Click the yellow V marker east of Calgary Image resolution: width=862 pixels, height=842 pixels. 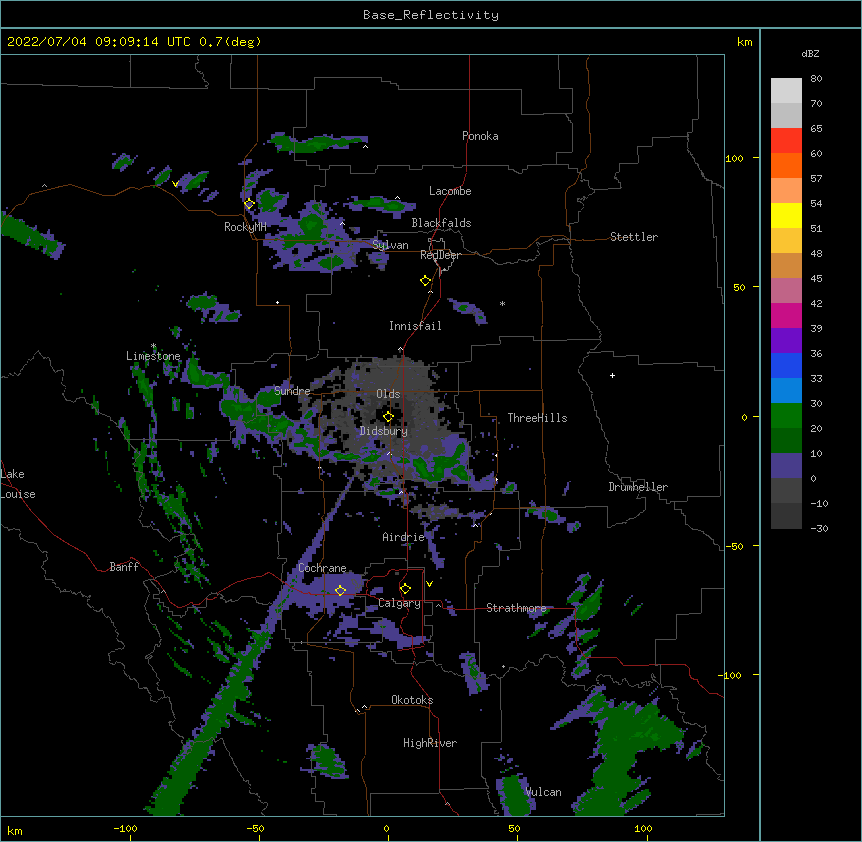pyautogui.click(x=429, y=584)
